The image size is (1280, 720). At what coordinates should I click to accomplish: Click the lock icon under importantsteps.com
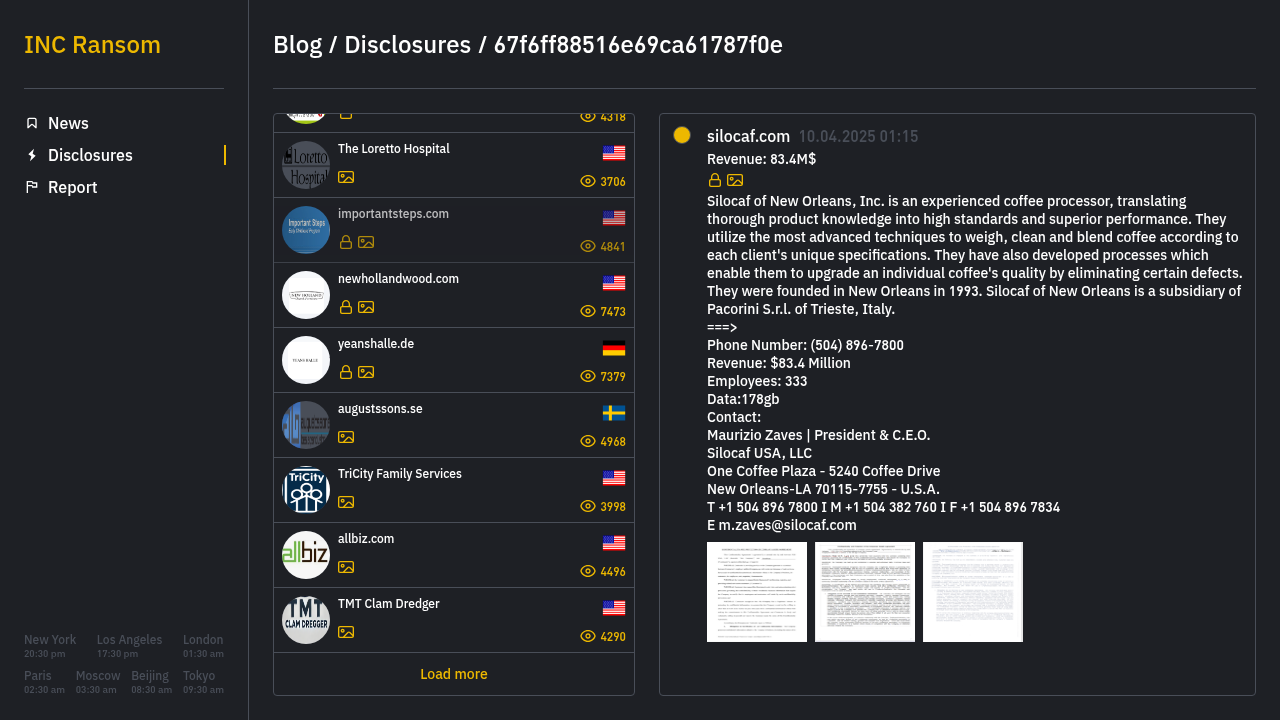(x=346, y=242)
